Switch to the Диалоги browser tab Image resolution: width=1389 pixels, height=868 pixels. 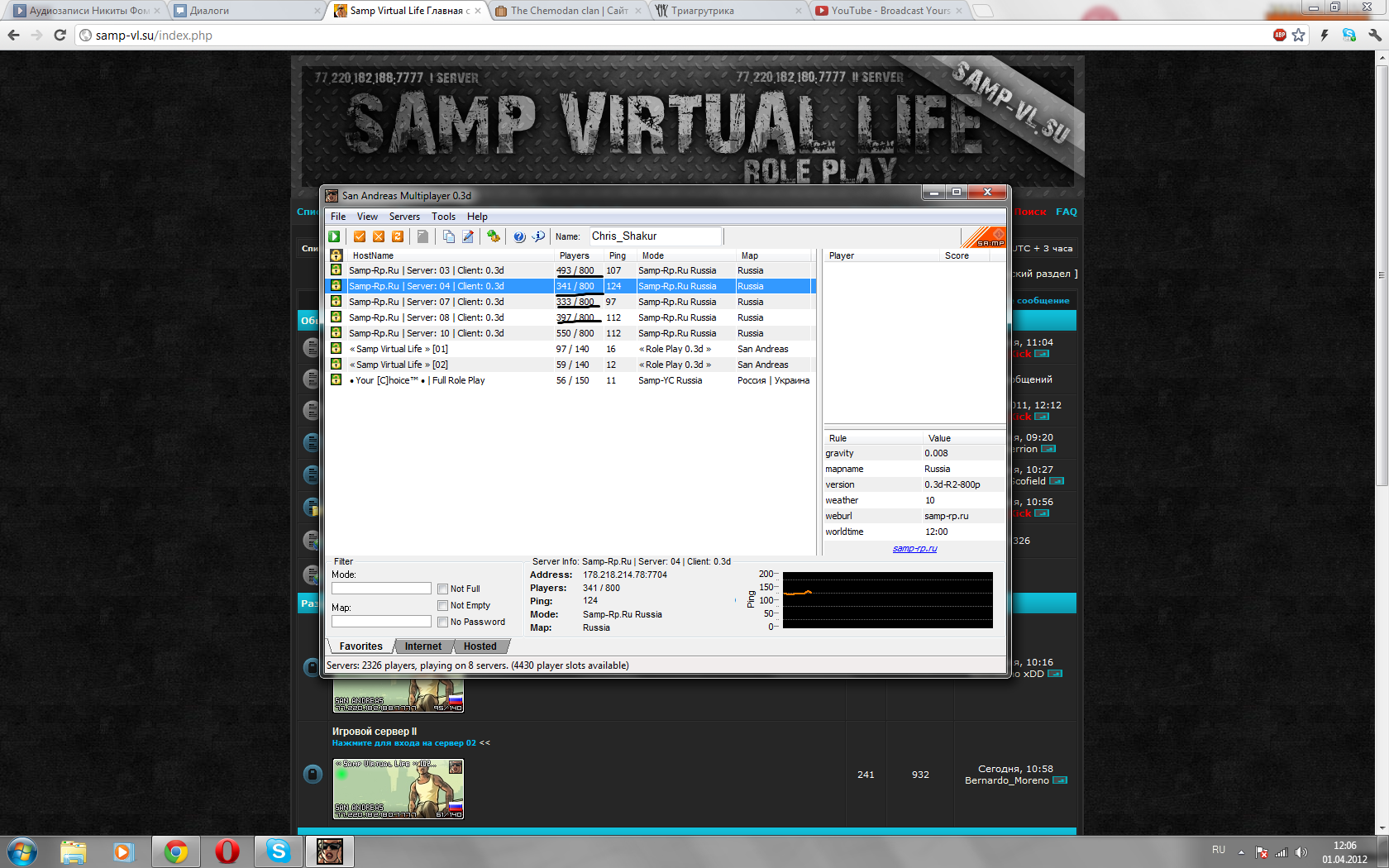[x=248, y=11]
